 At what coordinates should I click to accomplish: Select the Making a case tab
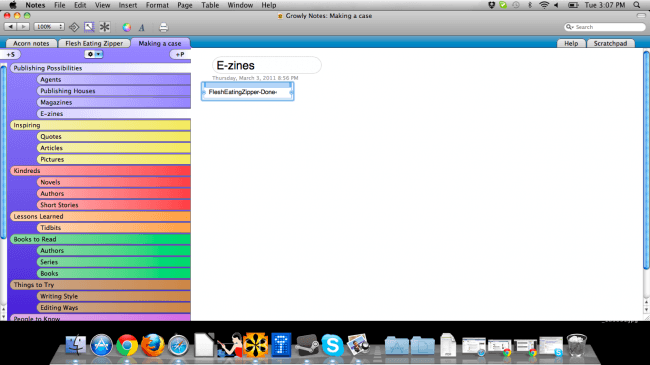coord(160,43)
